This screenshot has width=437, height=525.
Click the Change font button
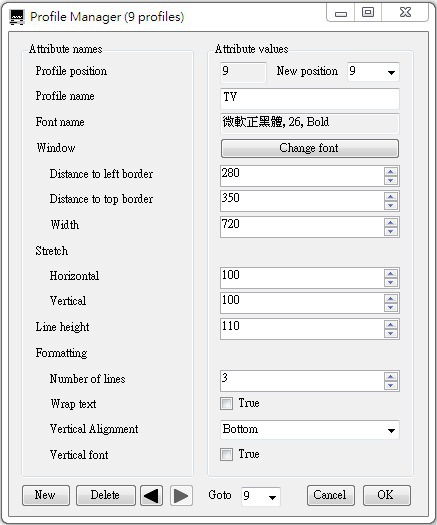pyautogui.click(x=310, y=148)
